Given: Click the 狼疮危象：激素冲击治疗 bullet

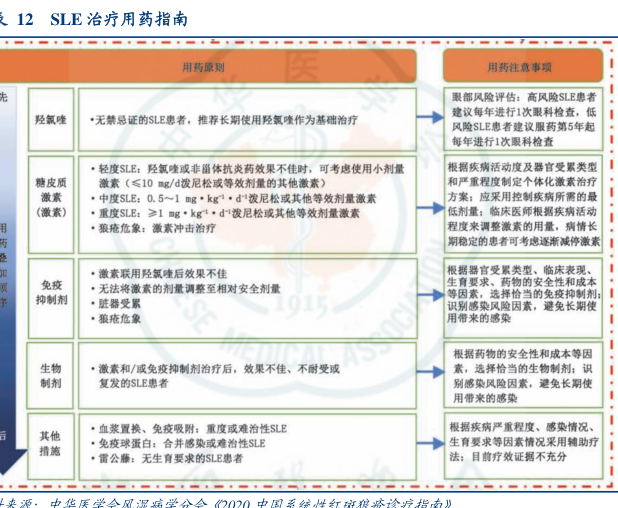Looking at the screenshot, I should tap(160, 228).
